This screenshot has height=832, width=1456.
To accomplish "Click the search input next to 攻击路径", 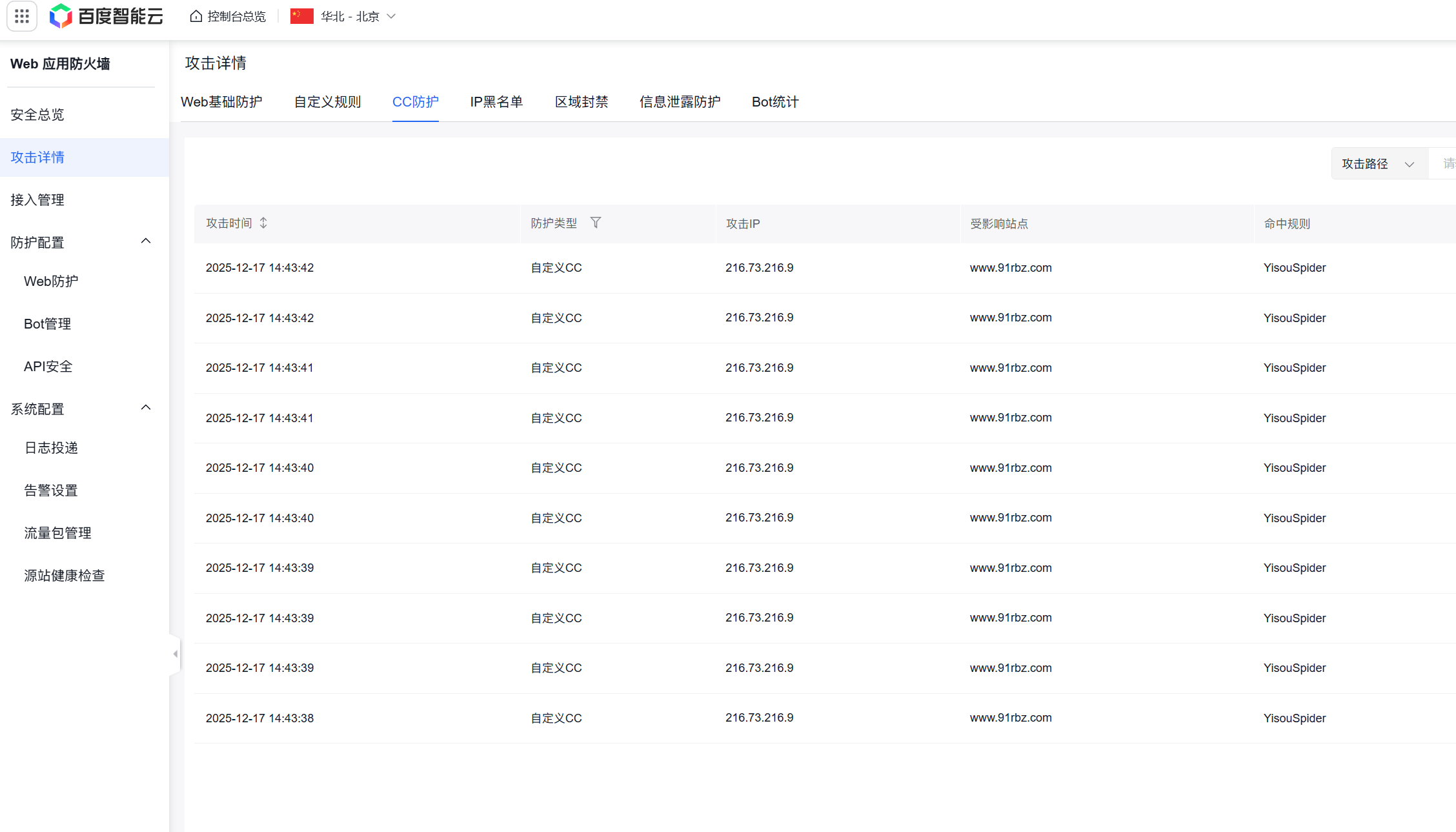I will point(1446,164).
